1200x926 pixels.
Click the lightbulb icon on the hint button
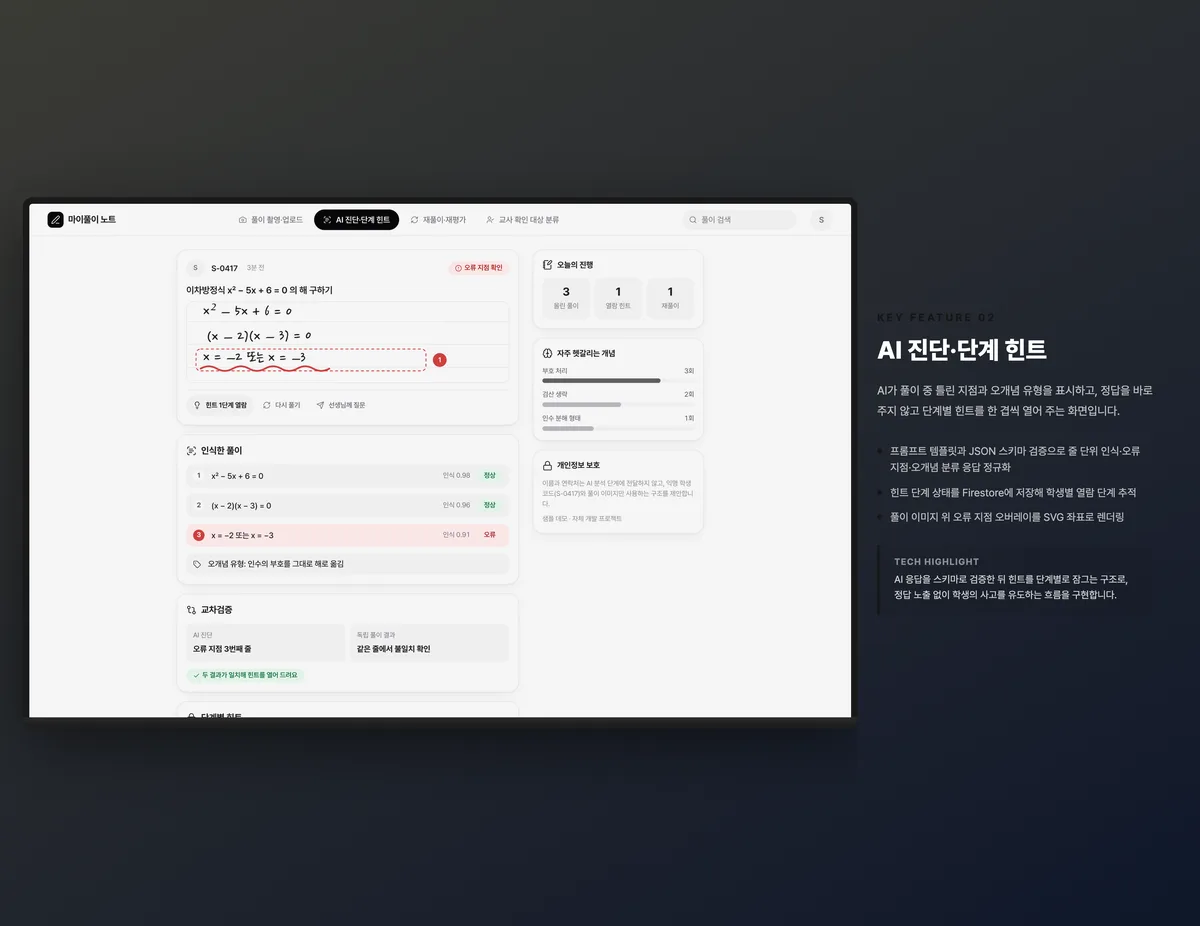[x=197, y=405]
